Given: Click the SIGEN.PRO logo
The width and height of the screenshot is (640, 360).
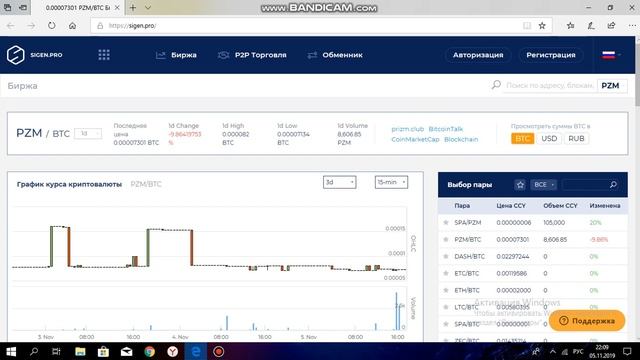Looking at the screenshot, I should tap(35, 55).
